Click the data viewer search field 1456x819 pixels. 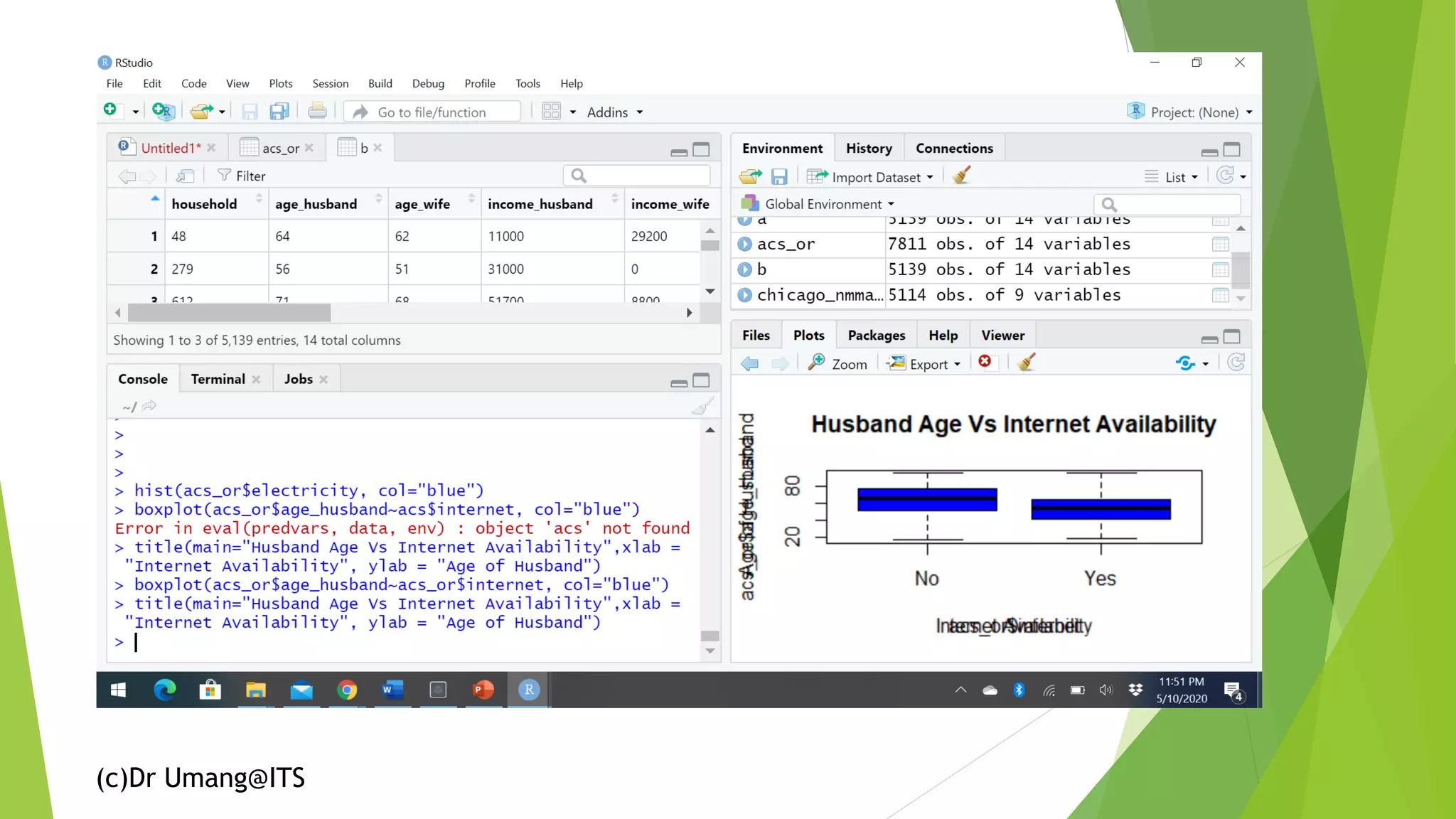click(x=637, y=176)
